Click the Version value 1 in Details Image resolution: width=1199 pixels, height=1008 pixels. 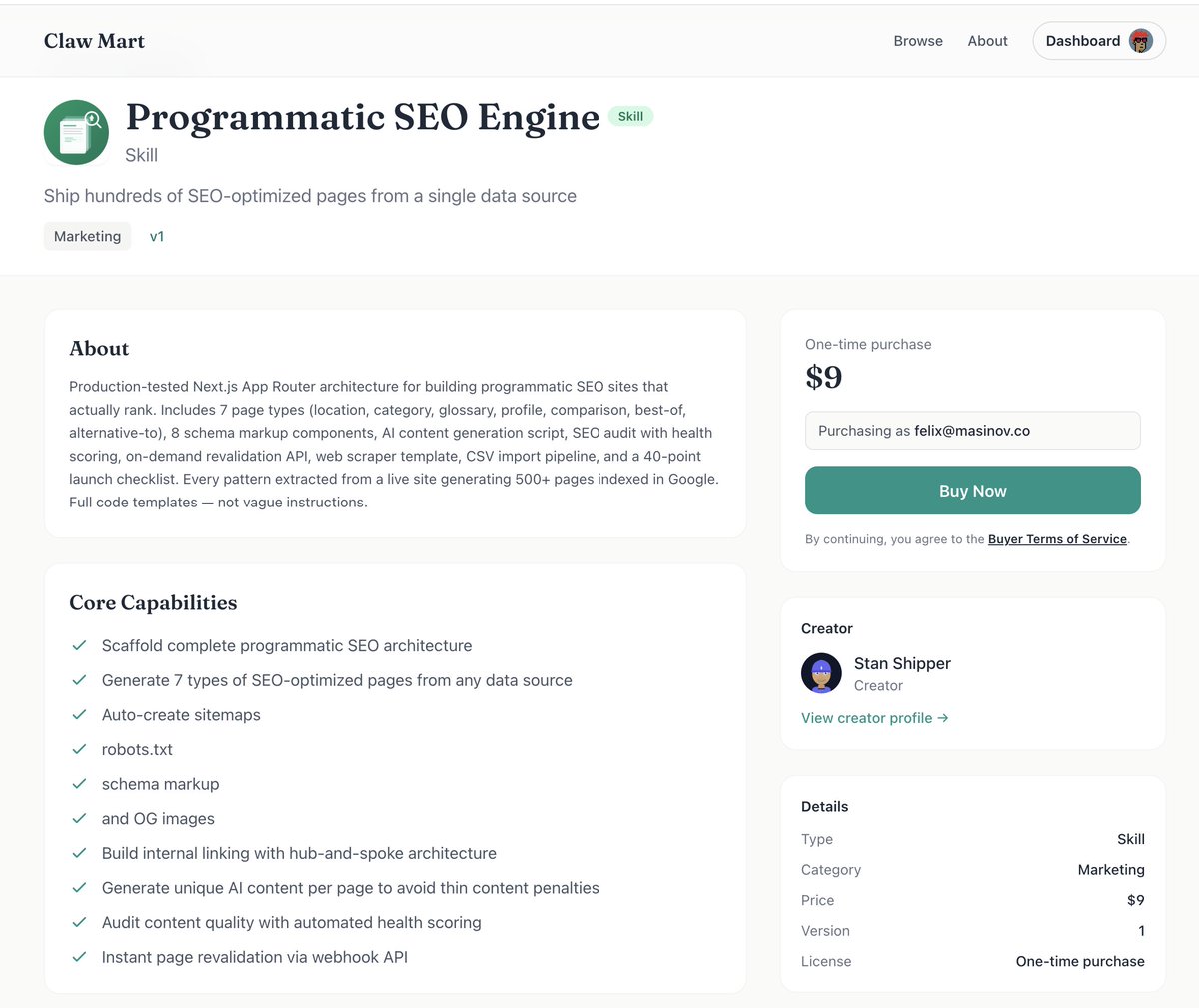click(x=1141, y=931)
